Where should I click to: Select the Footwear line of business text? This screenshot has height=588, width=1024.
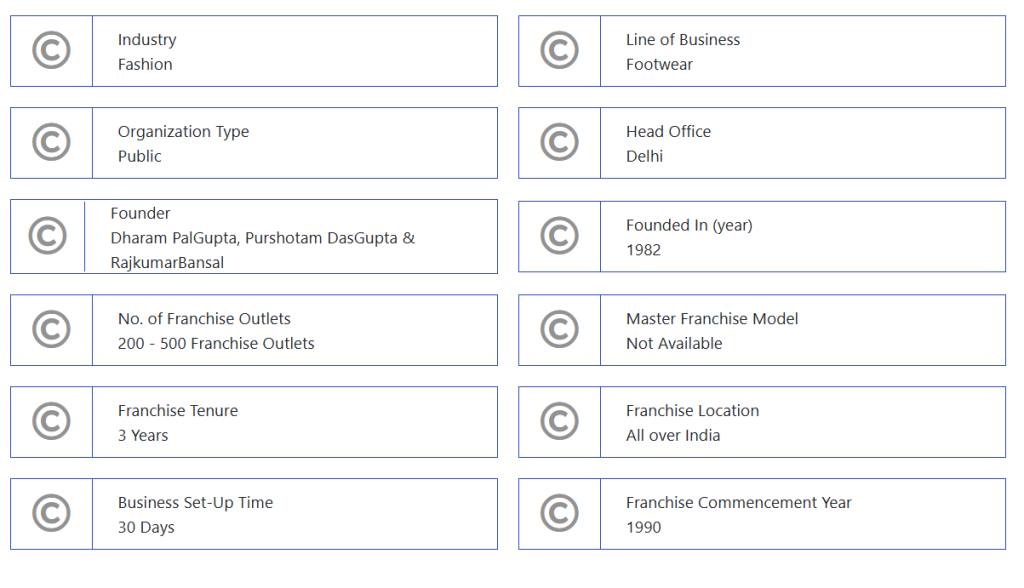click(659, 64)
